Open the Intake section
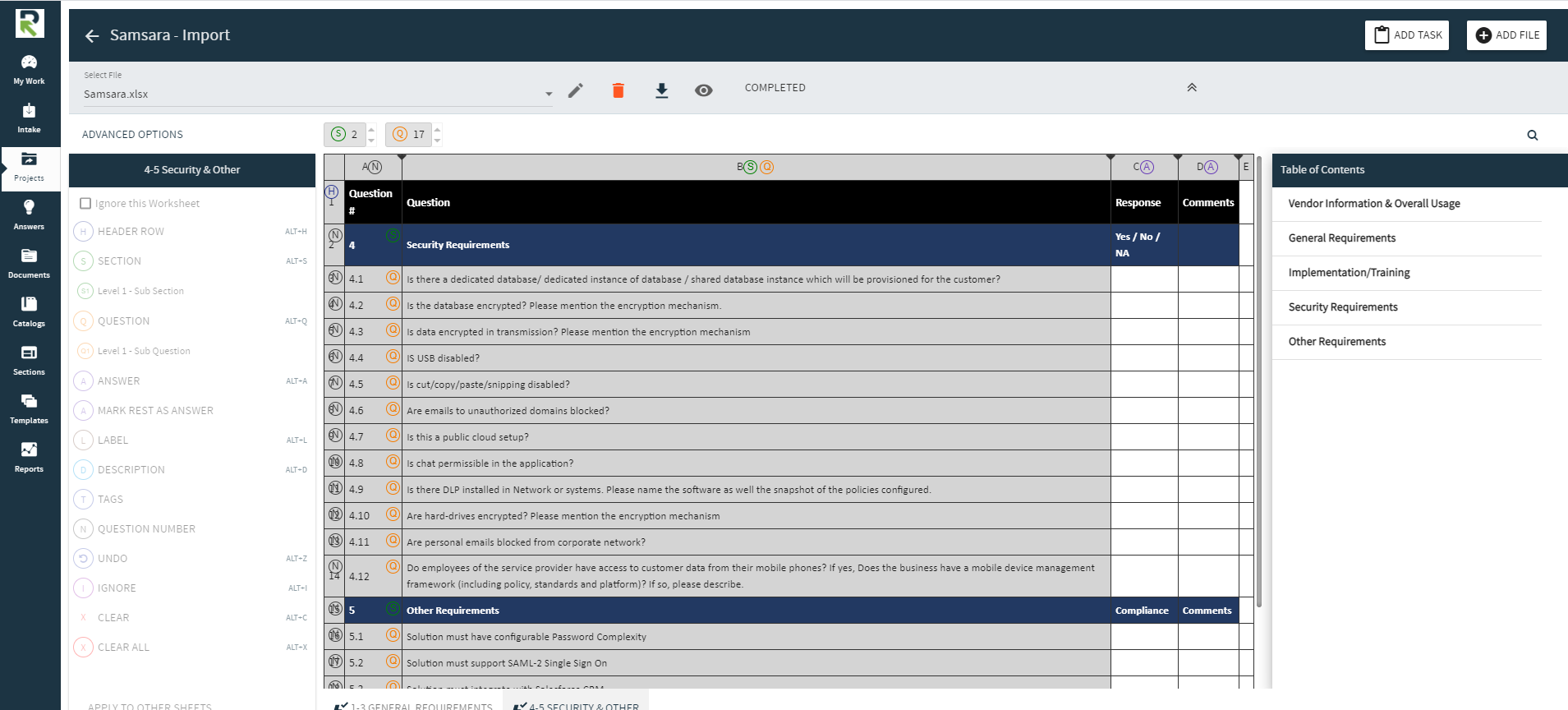The width and height of the screenshot is (1568, 710). pos(29,118)
